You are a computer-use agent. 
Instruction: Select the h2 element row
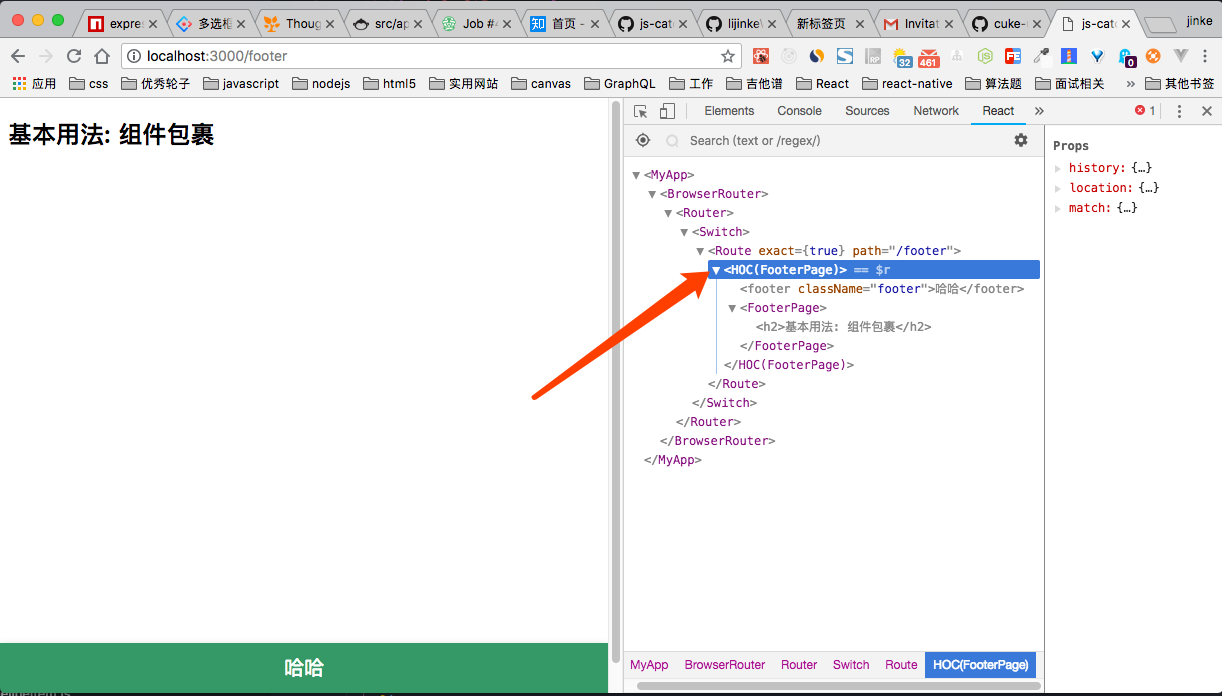click(844, 327)
